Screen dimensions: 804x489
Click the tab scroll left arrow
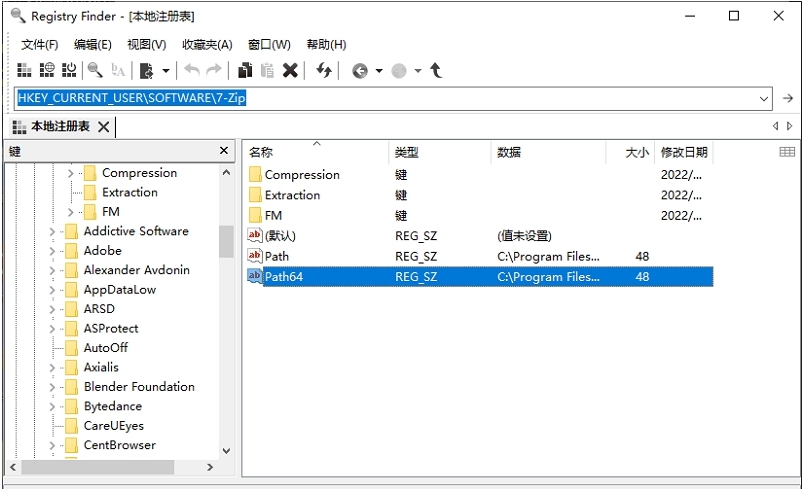pyautogui.click(x=775, y=126)
